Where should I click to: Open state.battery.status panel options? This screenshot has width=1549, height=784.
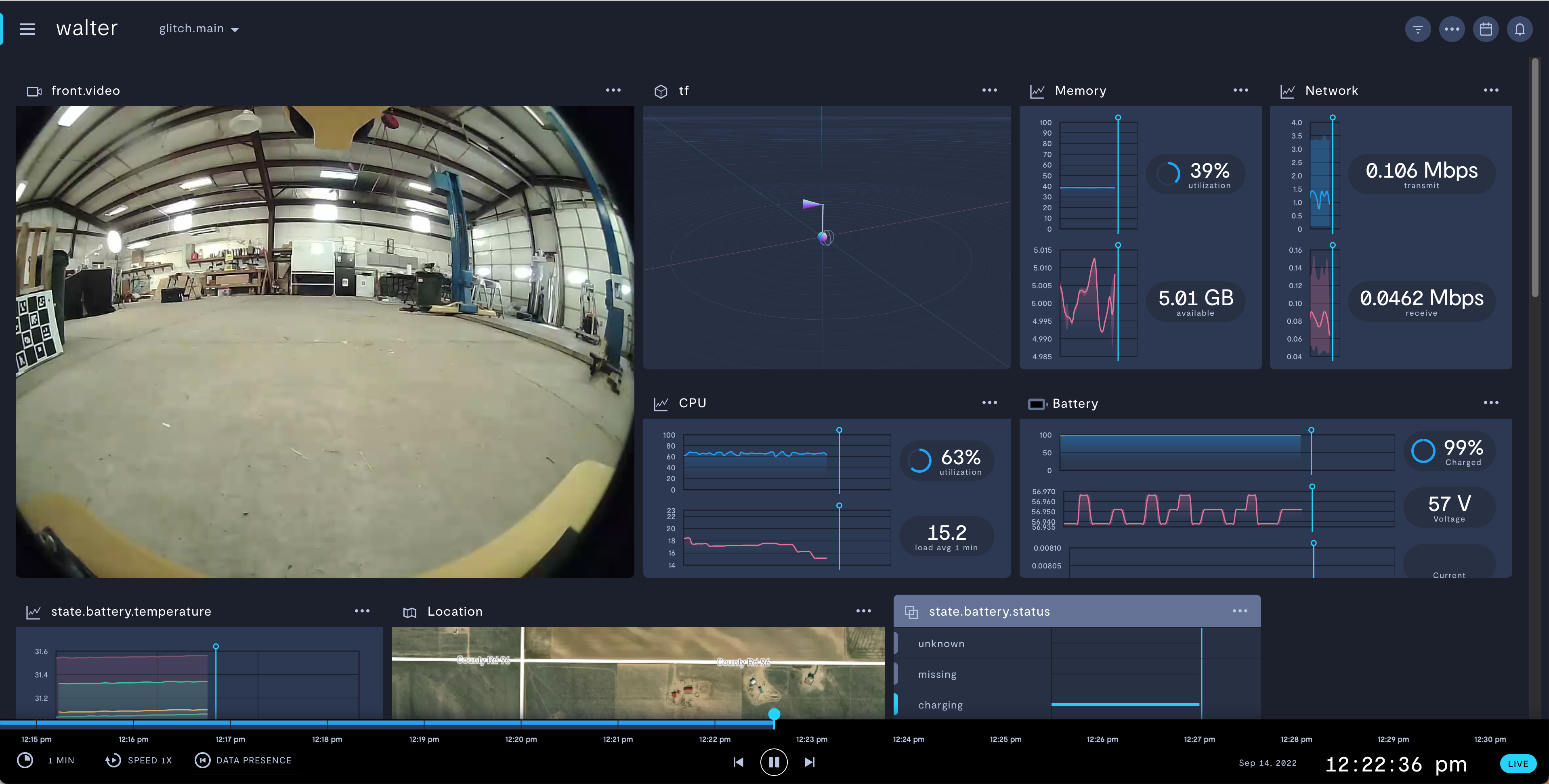click(x=1239, y=611)
